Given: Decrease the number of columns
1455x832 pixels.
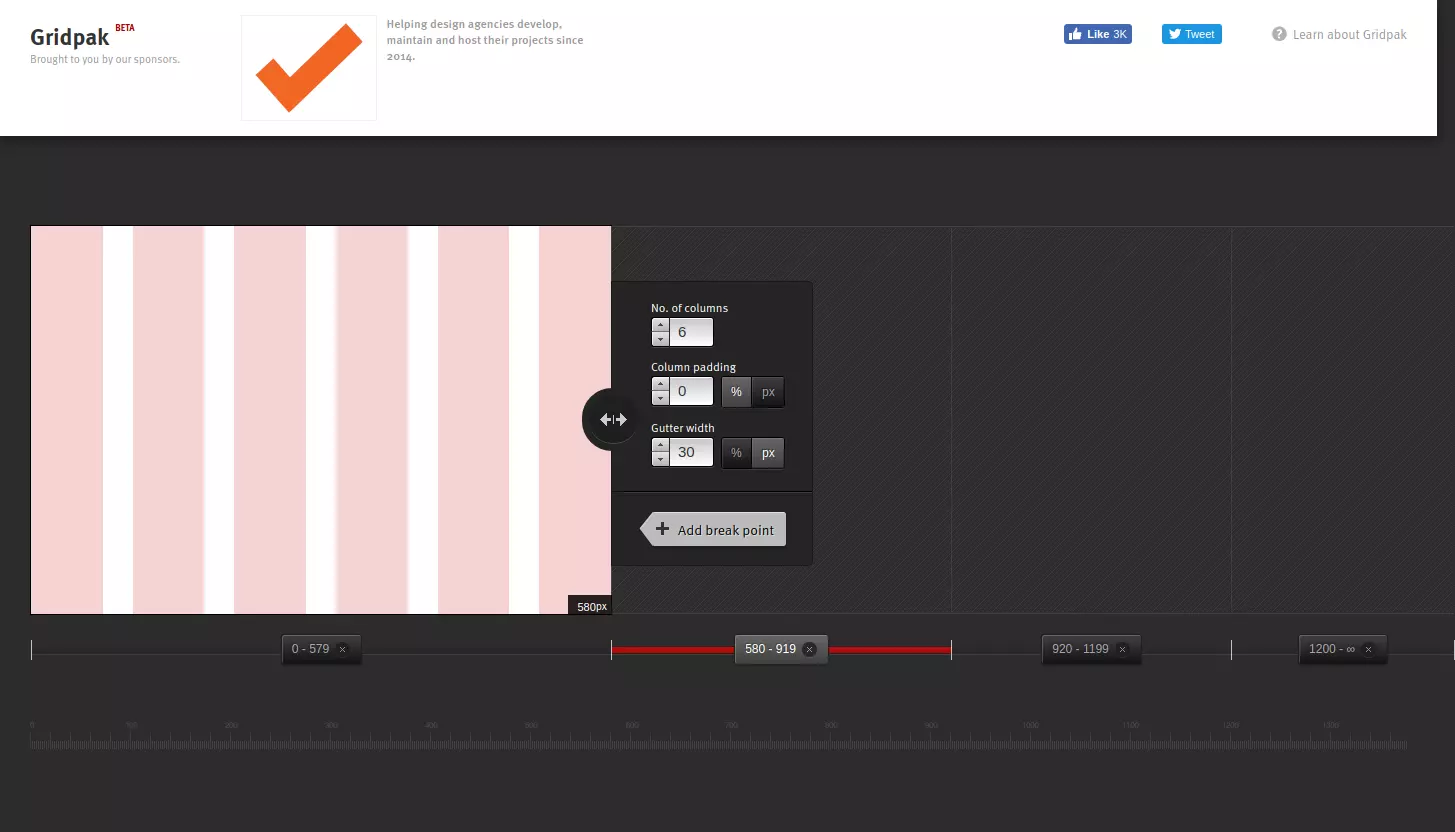Looking at the screenshot, I should coord(660,339).
